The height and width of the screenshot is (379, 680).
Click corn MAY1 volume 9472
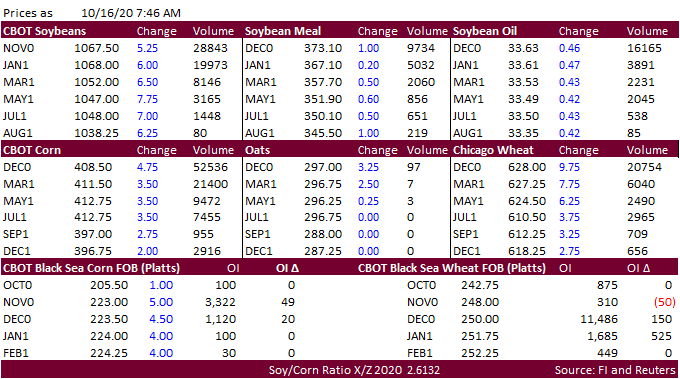(x=207, y=201)
